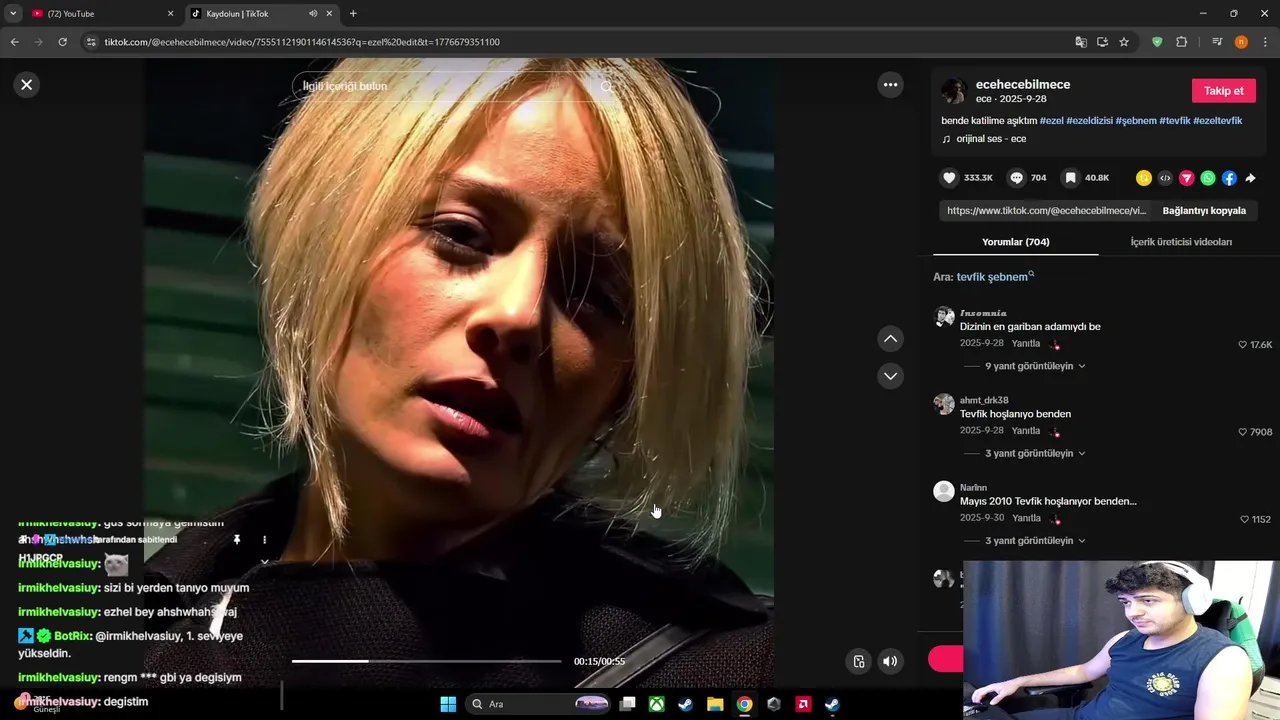The image size is (1280, 720).
Task: Share video to Facebook
Action: (x=1229, y=178)
